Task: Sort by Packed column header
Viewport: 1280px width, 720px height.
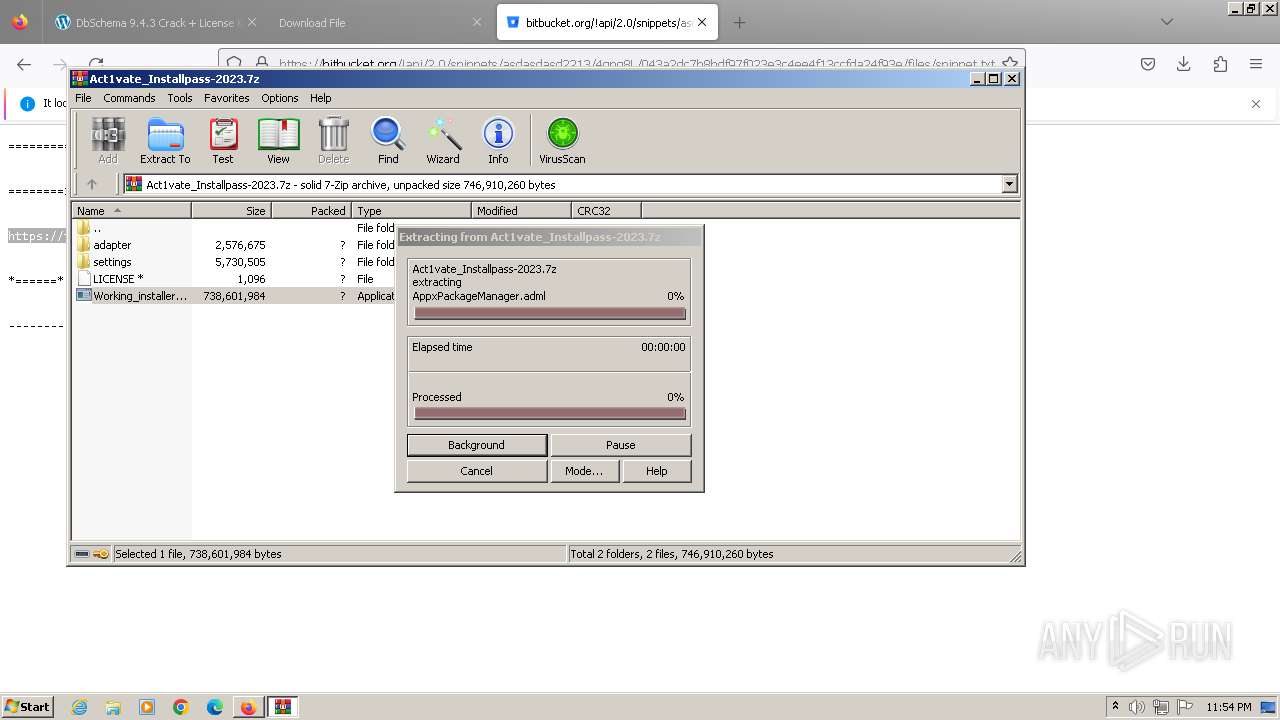Action: pyautogui.click(x=311, y=211)
